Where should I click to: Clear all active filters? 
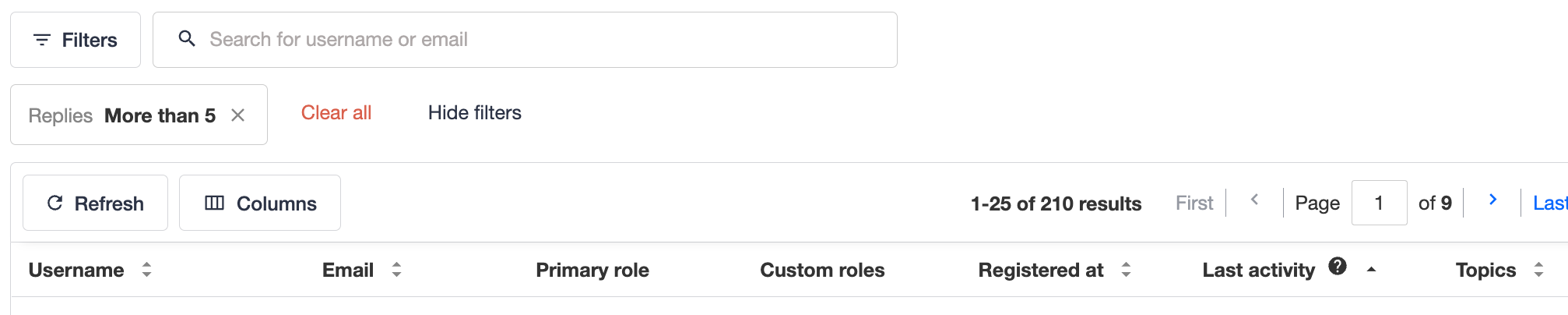coord(336,113)
